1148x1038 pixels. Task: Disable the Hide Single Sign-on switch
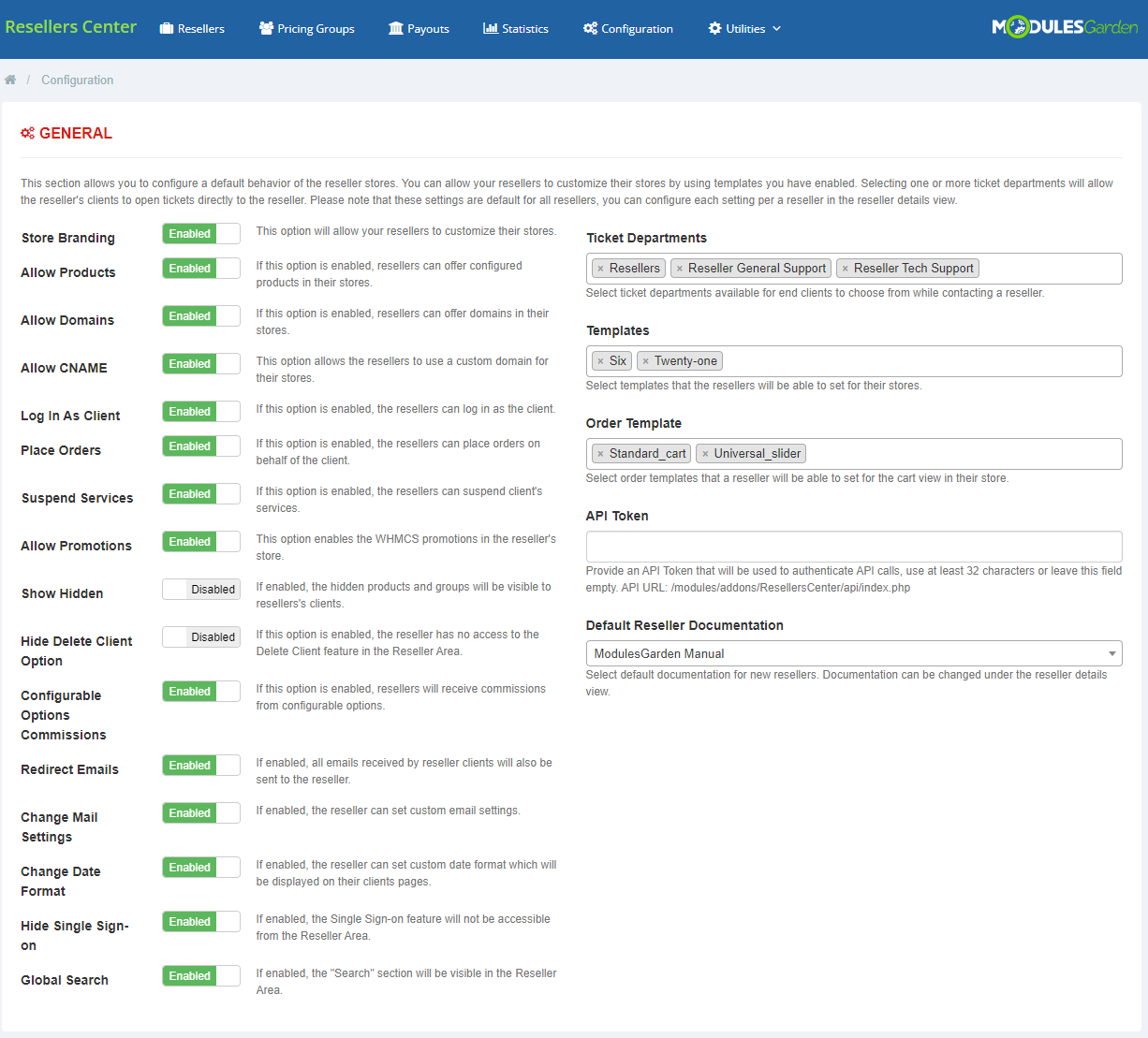tap(201, 922)
